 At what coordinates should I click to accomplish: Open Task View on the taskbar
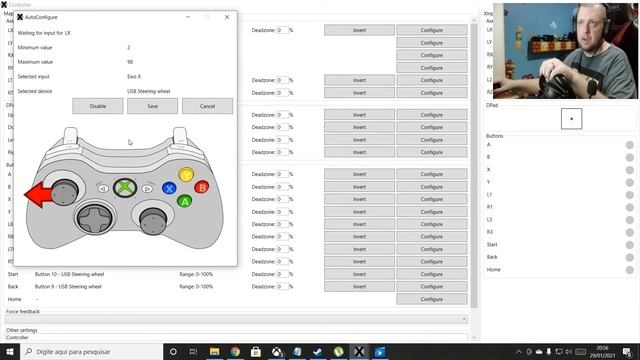[193, 351]
